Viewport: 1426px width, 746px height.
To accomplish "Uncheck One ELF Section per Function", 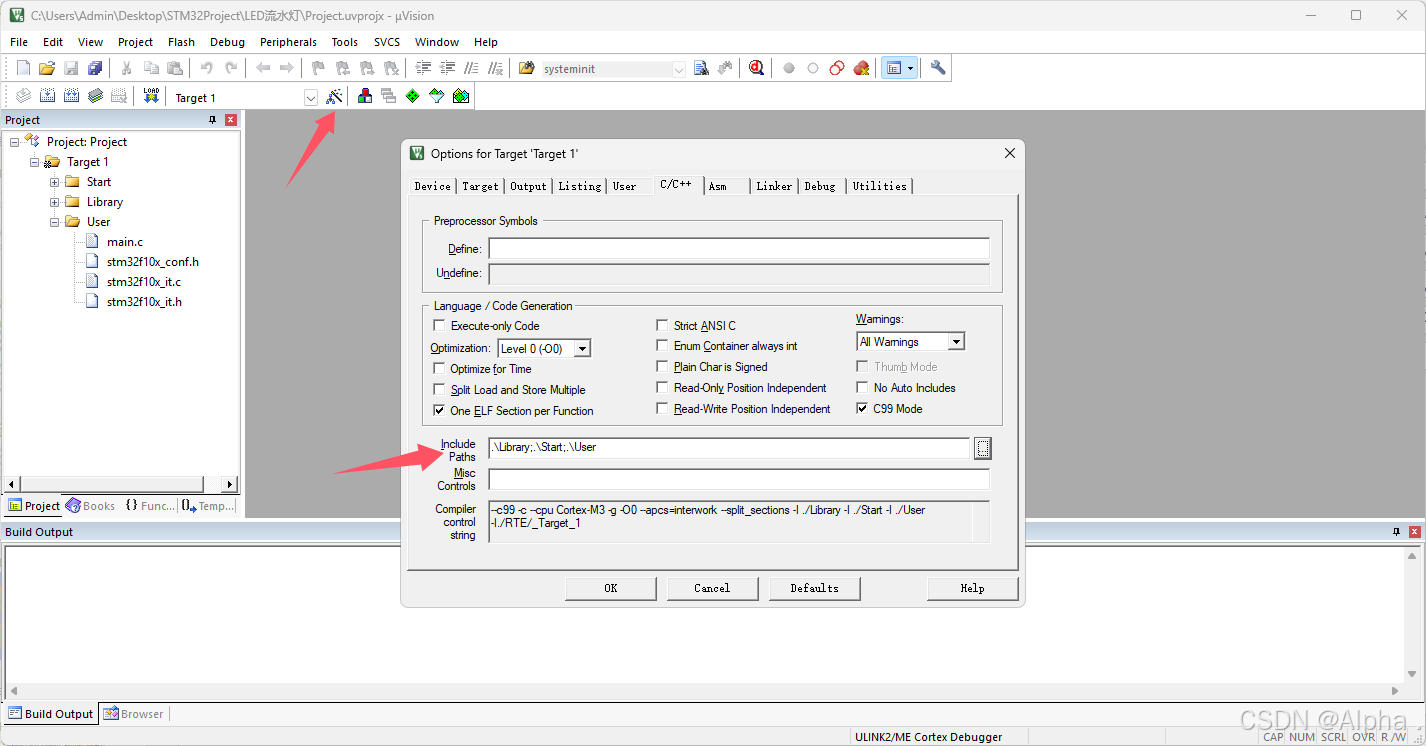I will (439, 411).
